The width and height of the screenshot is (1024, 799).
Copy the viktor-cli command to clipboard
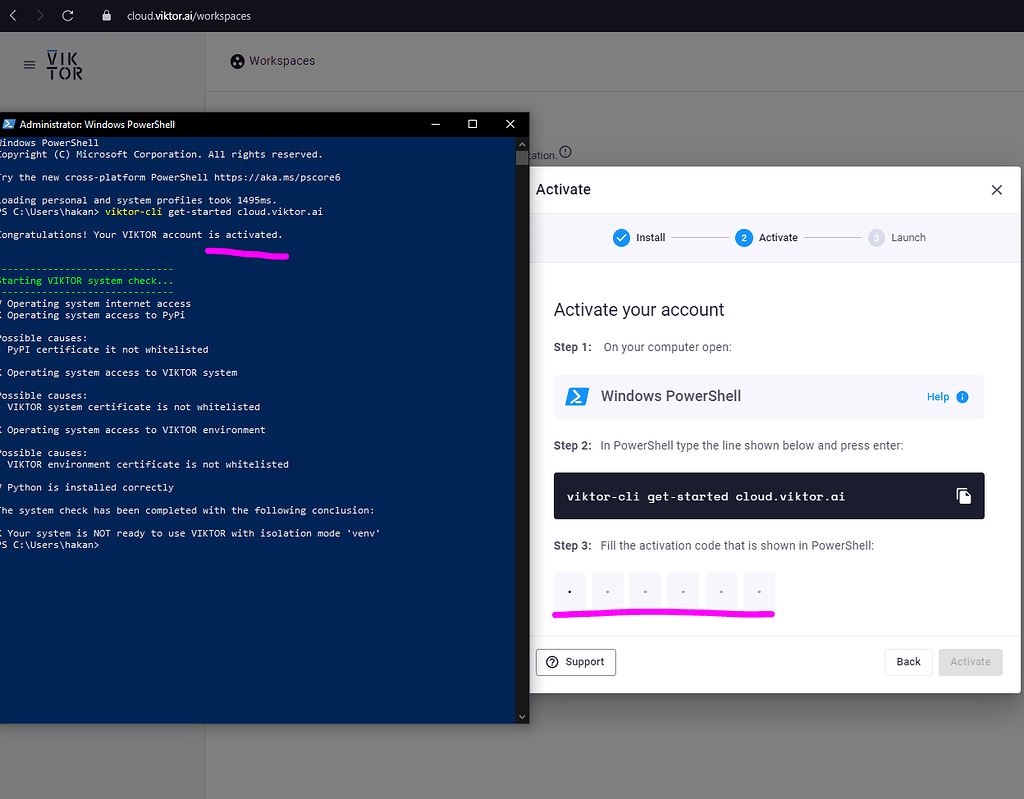click(963, 496)
